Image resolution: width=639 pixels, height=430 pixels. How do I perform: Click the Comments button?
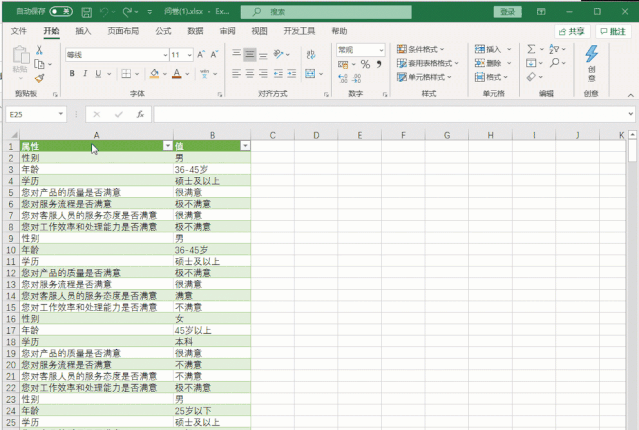(613, 31)
